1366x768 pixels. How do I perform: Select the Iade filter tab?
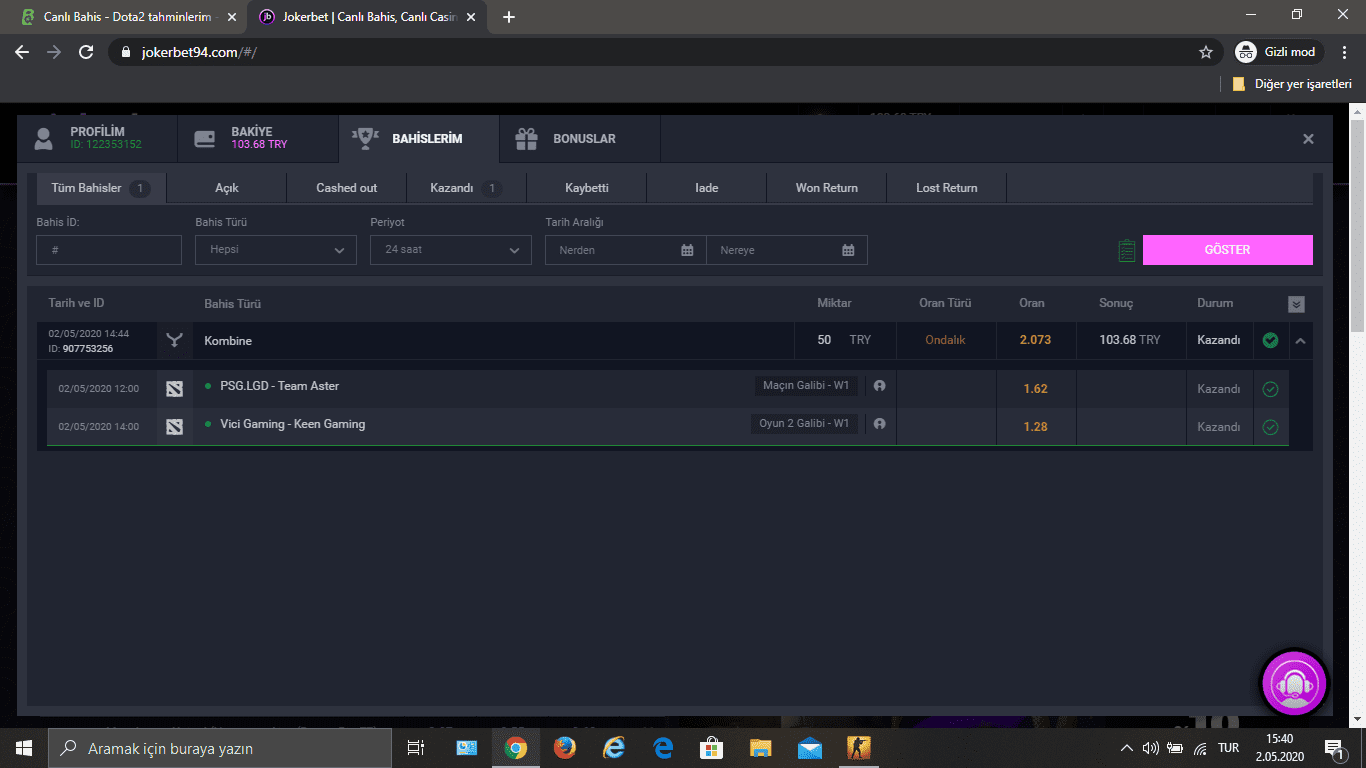pos(707,188)
